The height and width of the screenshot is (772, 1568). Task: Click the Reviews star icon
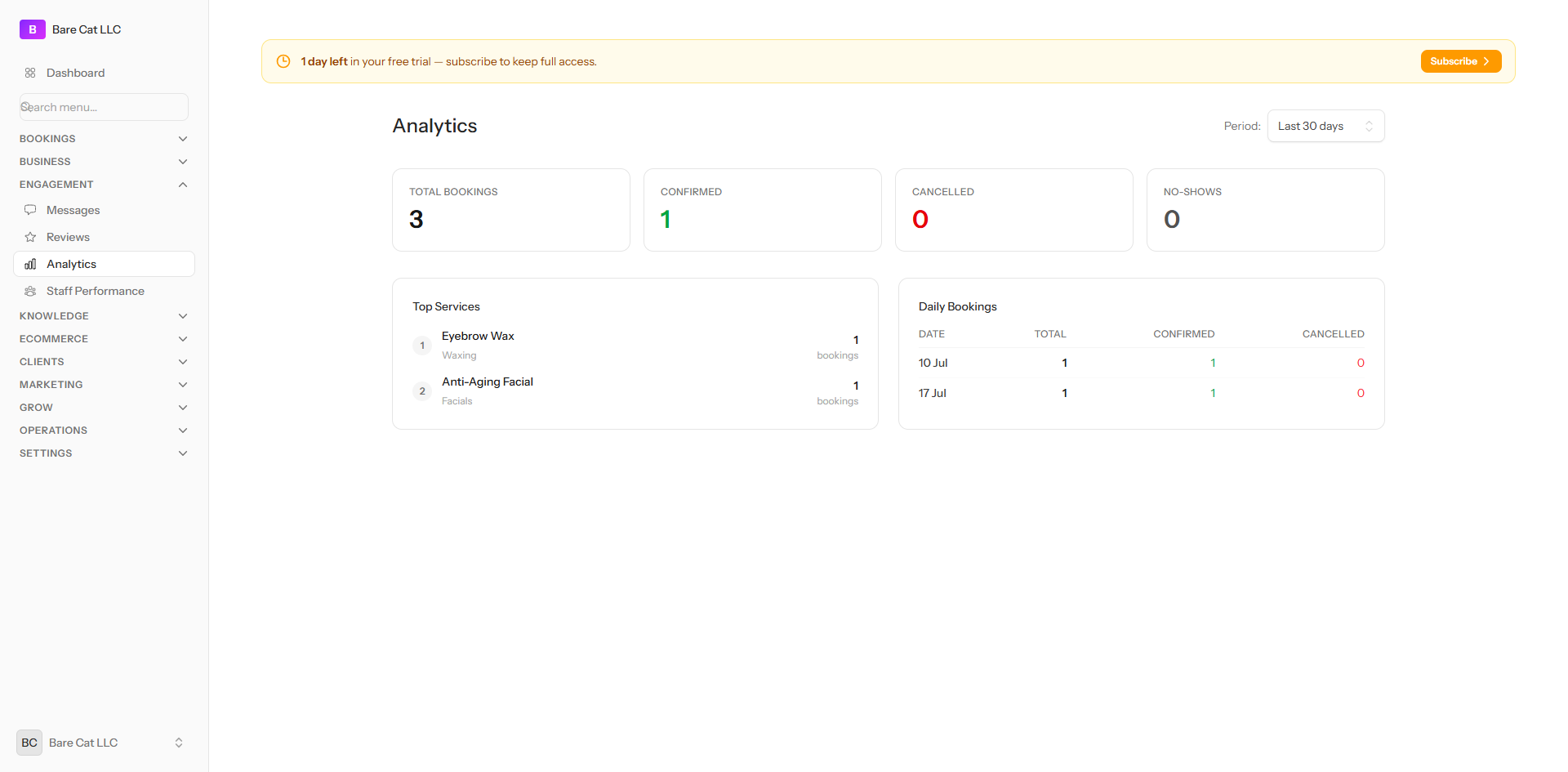click(30, 237)
